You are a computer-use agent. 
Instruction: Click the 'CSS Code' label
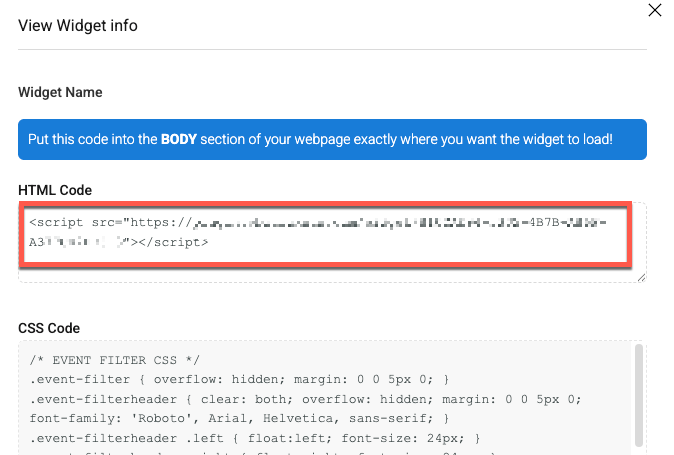(49, 328)
